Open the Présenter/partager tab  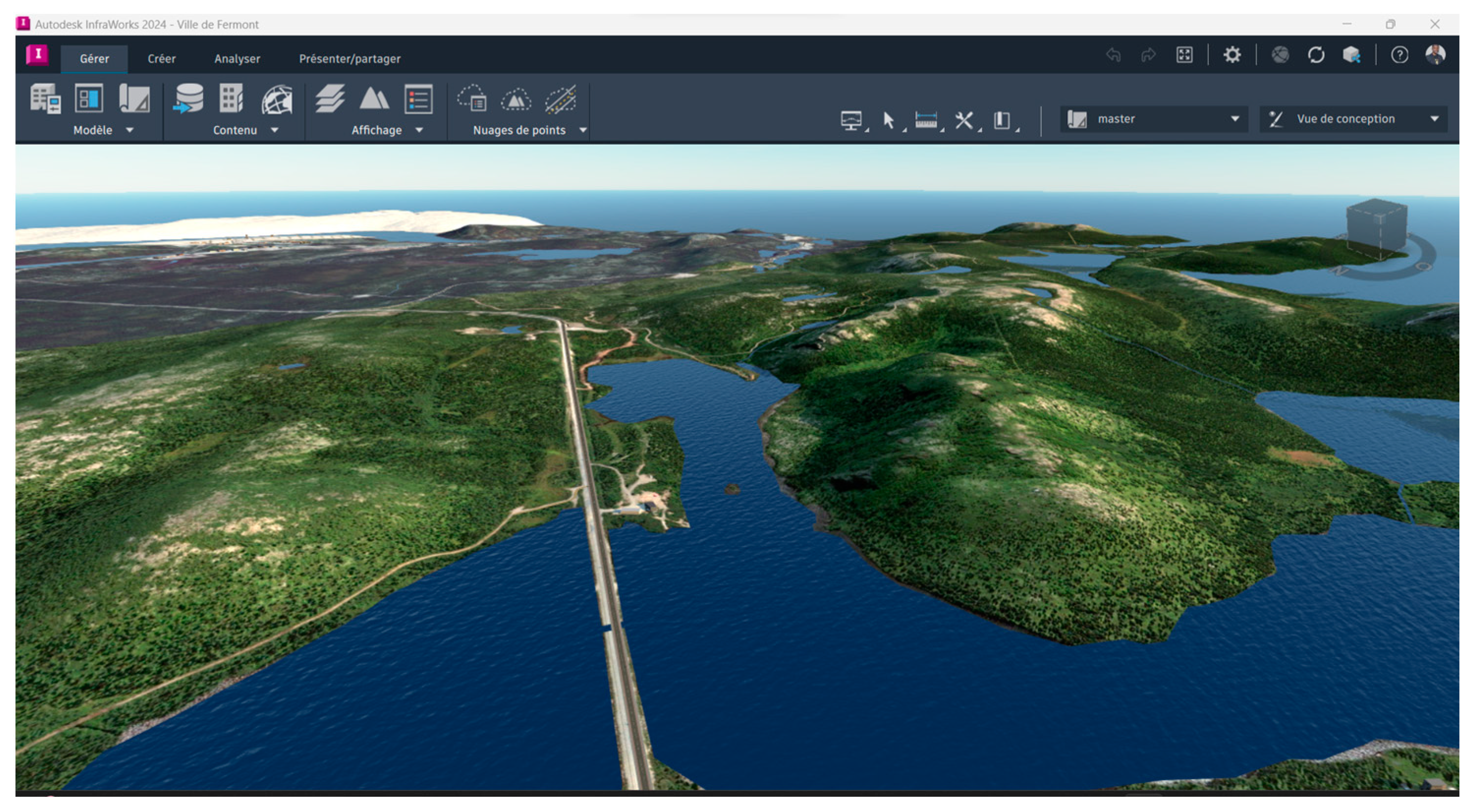[350, 58]
